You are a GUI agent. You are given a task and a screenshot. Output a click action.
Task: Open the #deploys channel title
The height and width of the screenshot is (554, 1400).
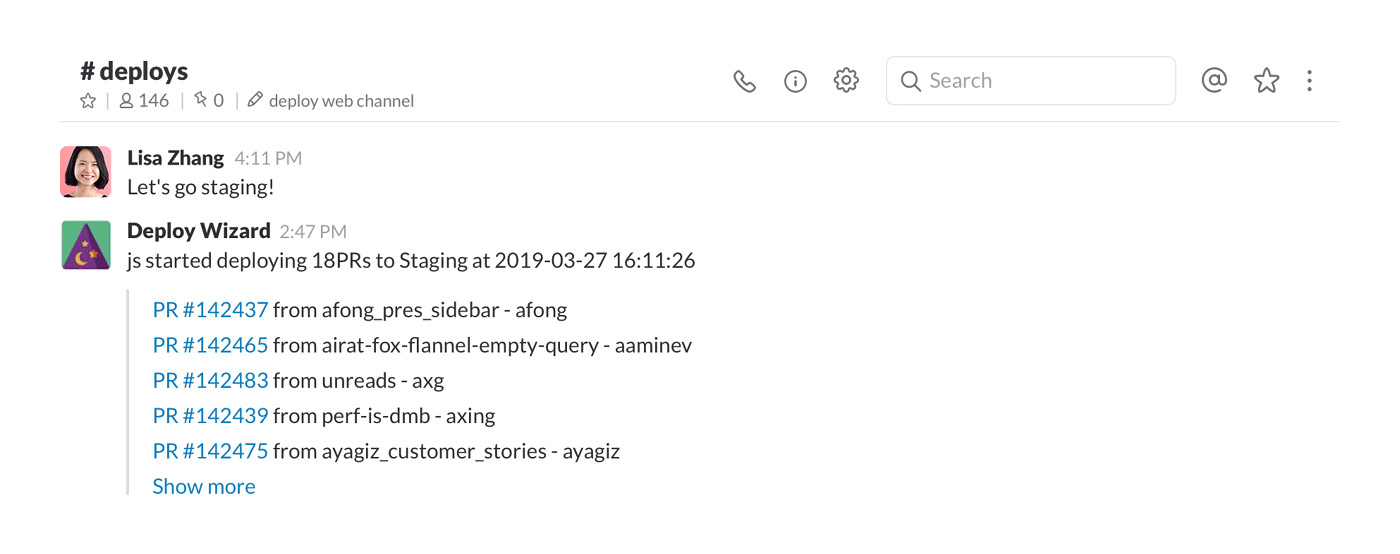click(134, 71)
